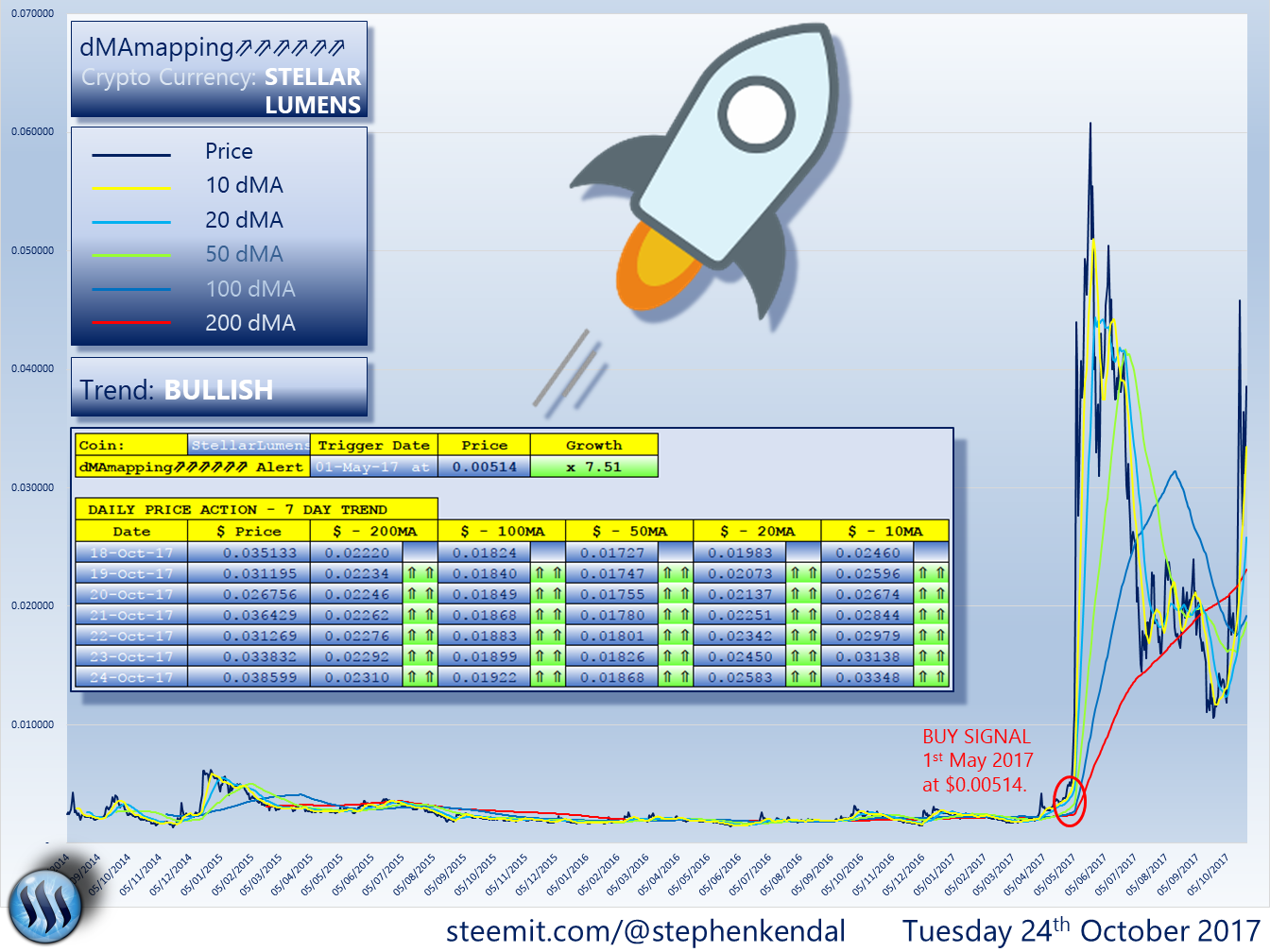
Task: Click the red circled buy point on chart
Action: pos(1070,801)
